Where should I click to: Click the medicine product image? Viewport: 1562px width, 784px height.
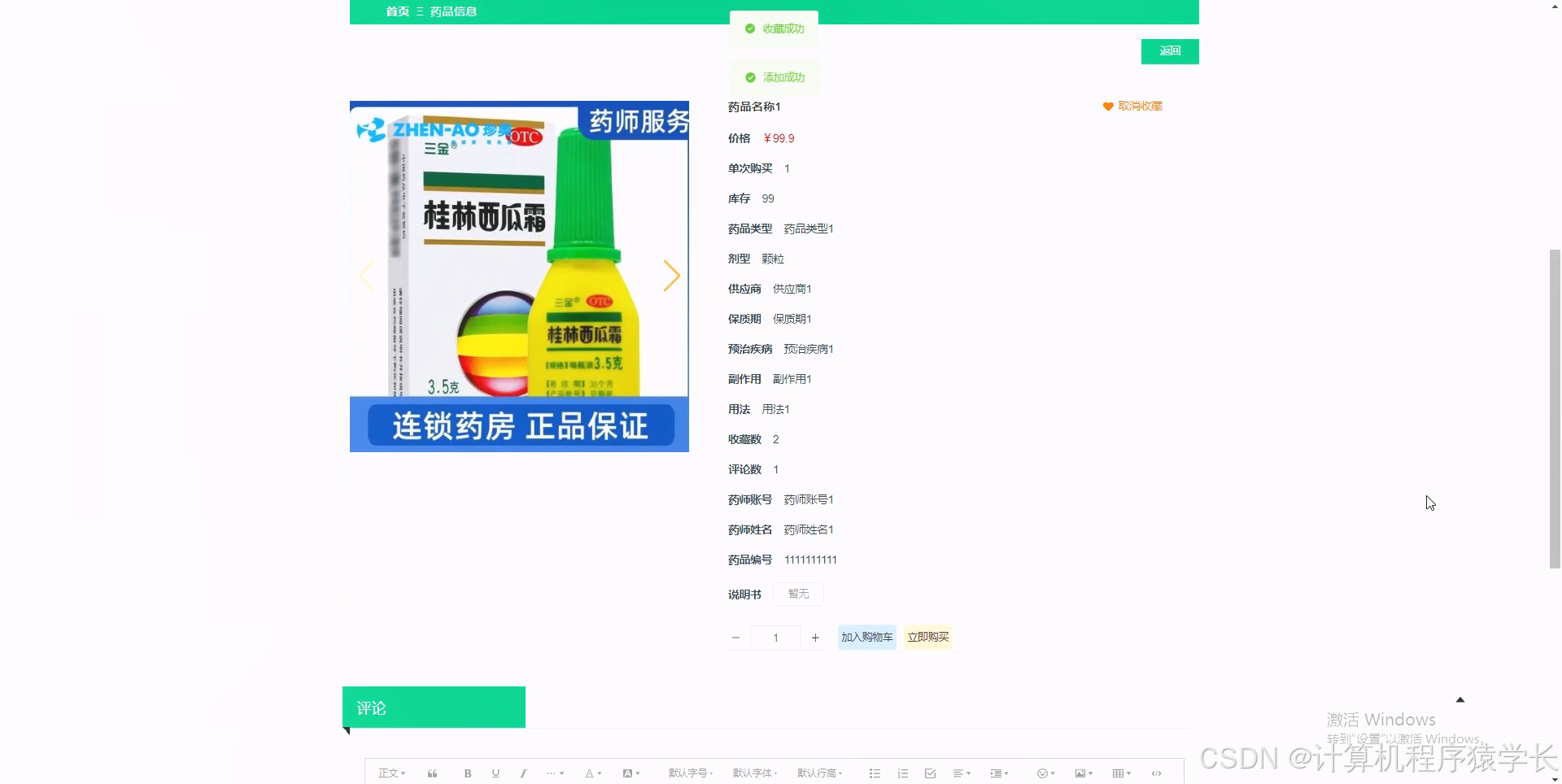519,277
